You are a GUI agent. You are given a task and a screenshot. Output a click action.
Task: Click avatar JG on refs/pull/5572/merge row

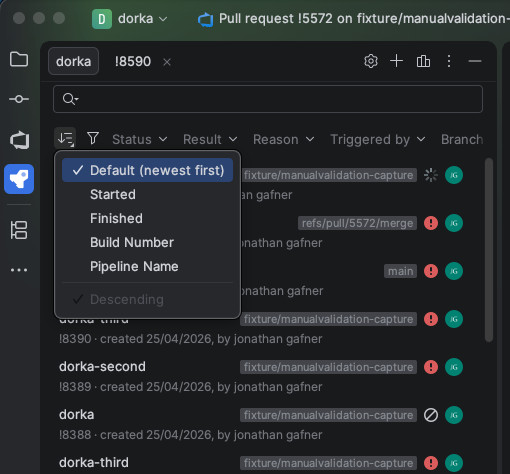click(x=454, y=223)
